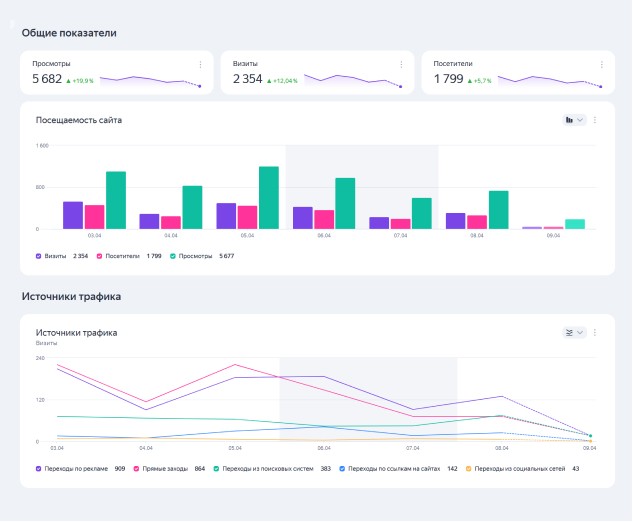Toggle the Переходы из поисковых систем series

pyautogui.click(x=215, y=468)
